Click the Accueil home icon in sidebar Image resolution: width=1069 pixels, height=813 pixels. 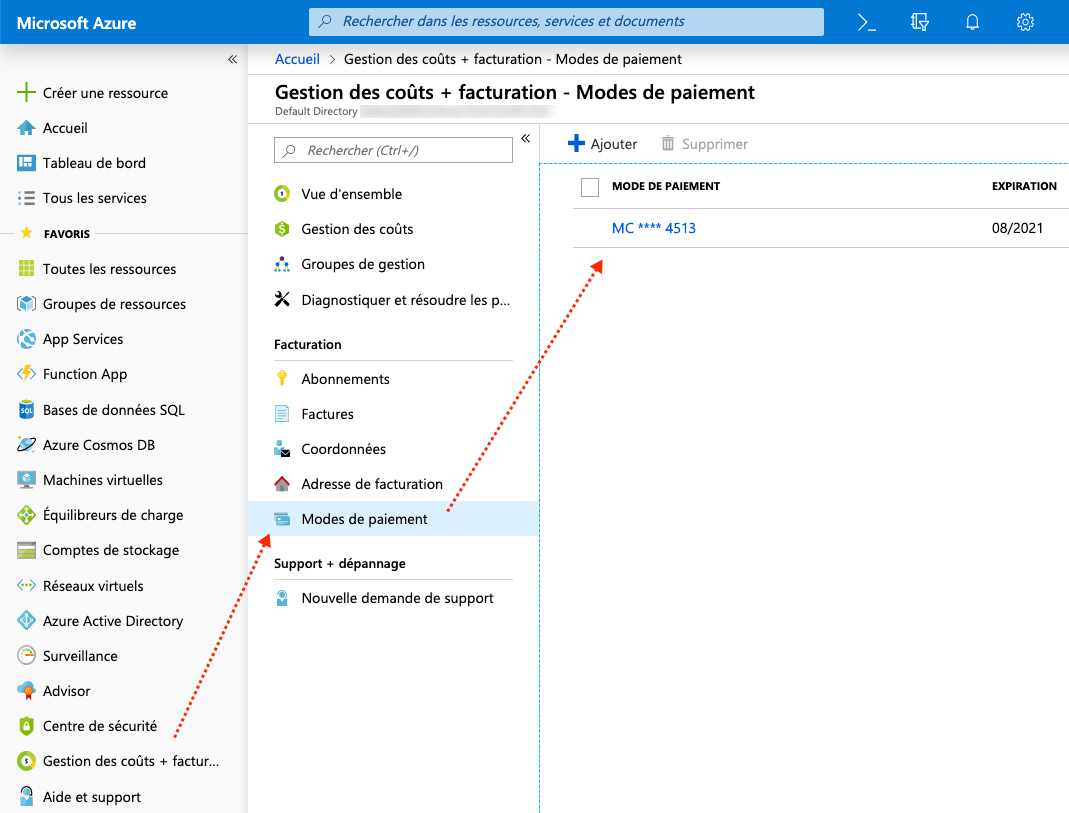pos(26,127)
